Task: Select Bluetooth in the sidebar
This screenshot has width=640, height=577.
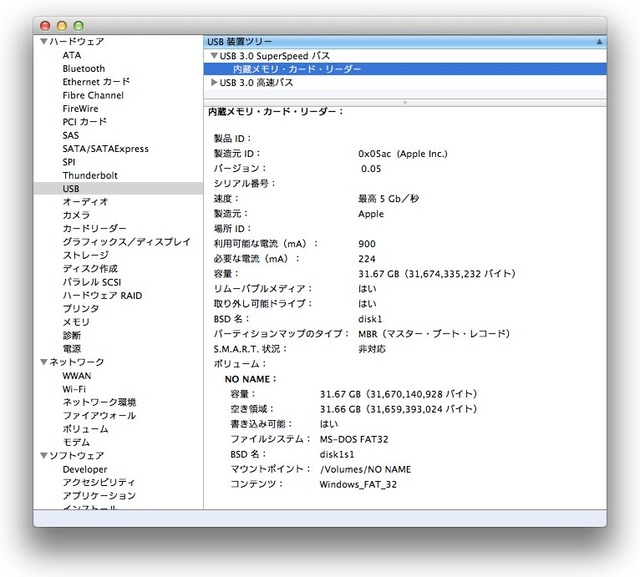Action: 84,69
